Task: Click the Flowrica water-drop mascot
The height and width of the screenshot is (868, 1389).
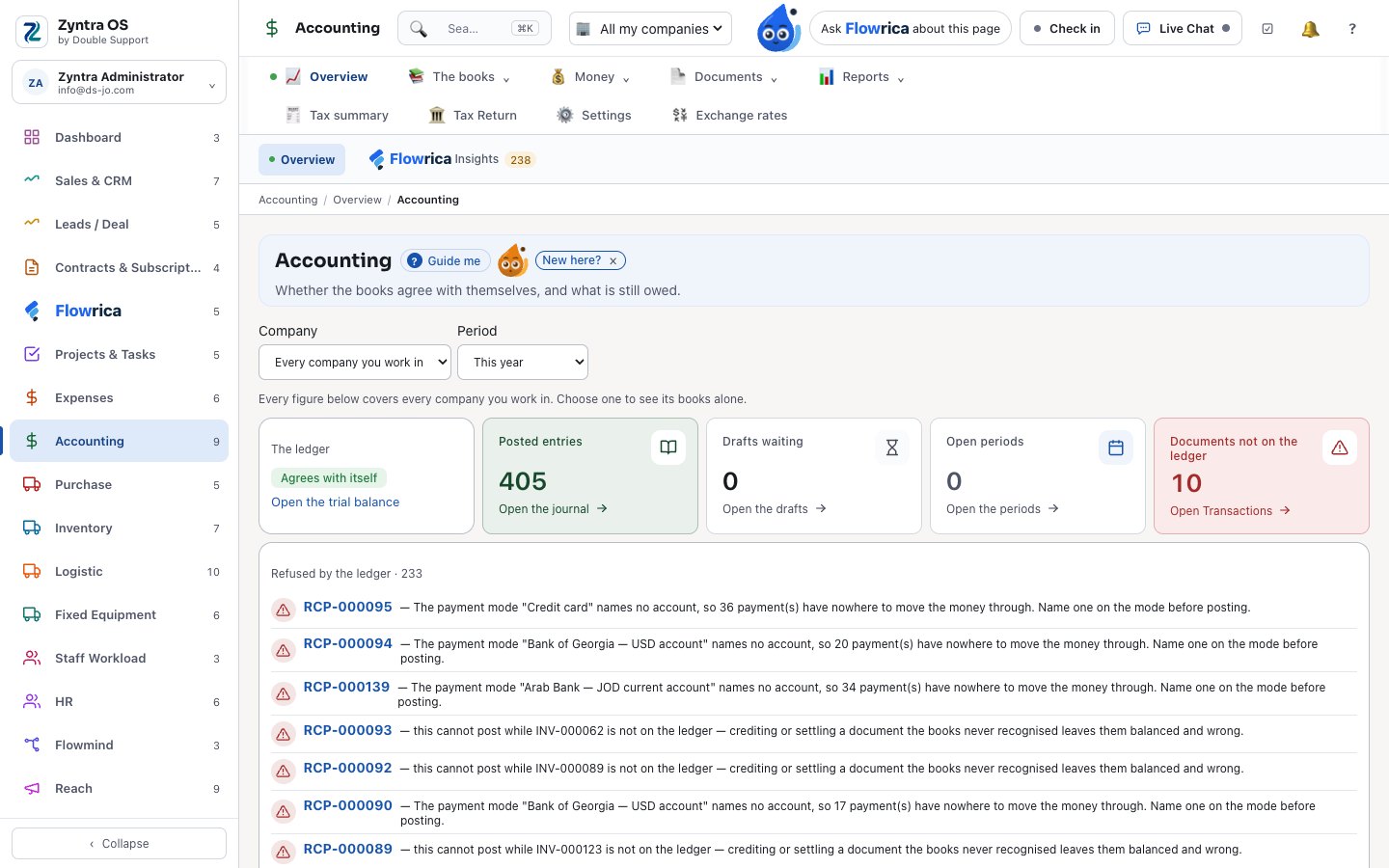Action: pos(777,28)
